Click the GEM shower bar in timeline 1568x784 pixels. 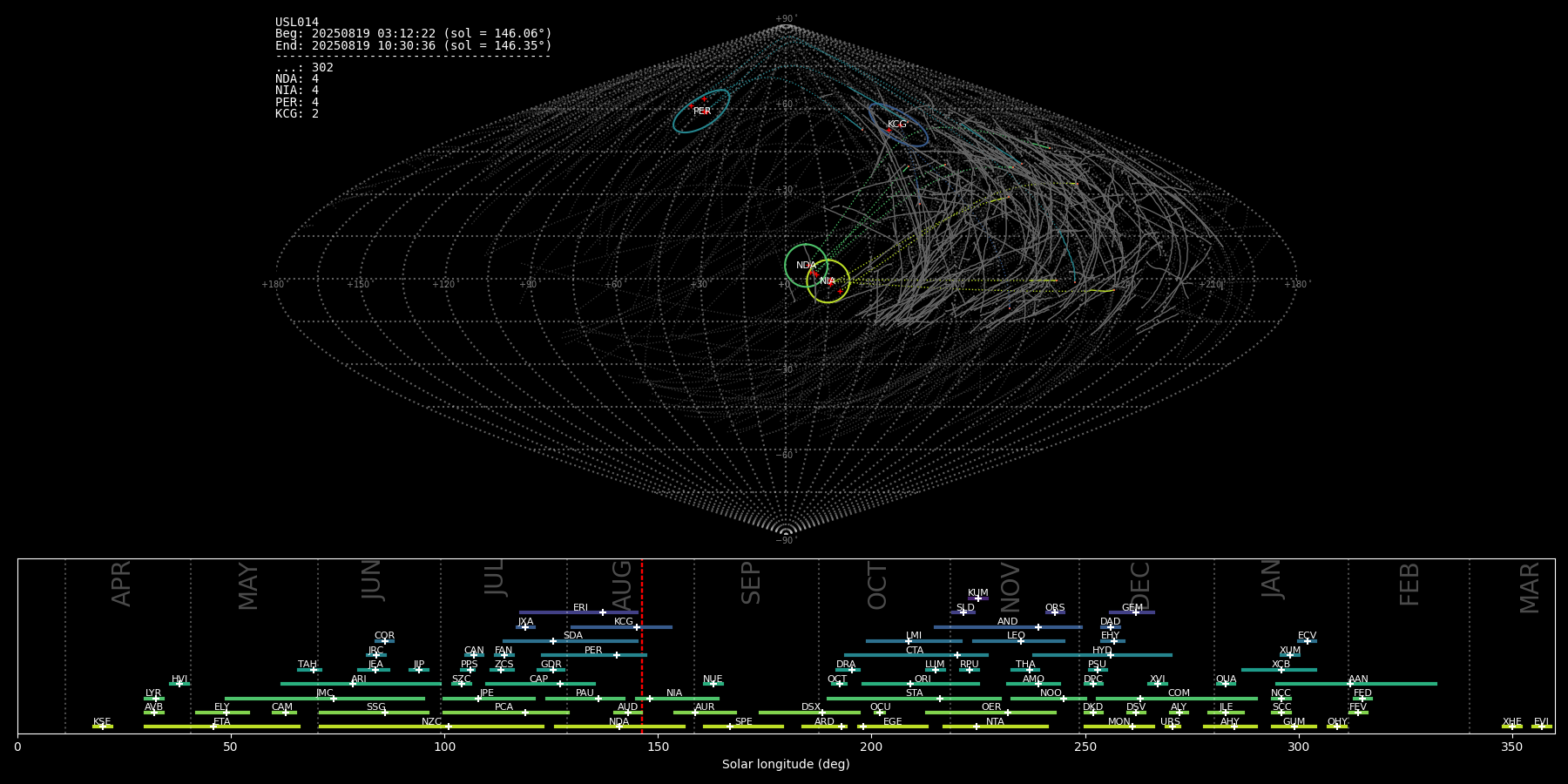[1132, 612]
